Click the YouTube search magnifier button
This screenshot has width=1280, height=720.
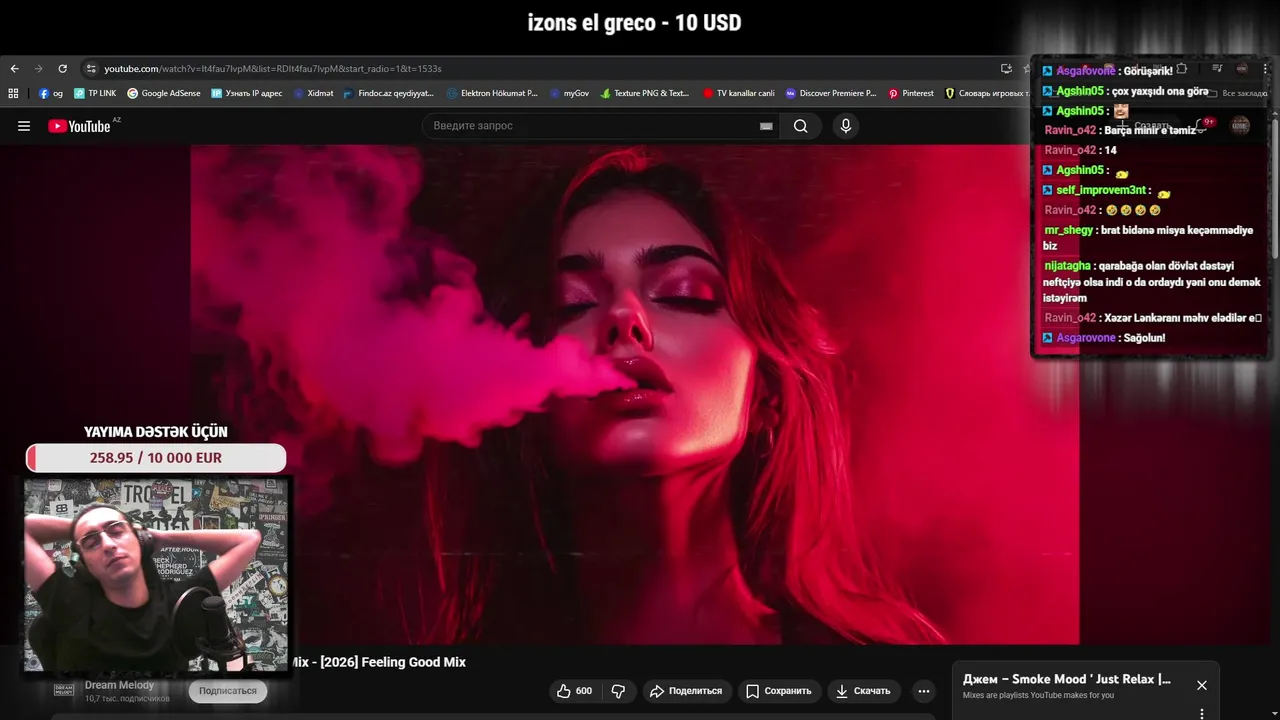pyautogui.click(x=801, y=126)
